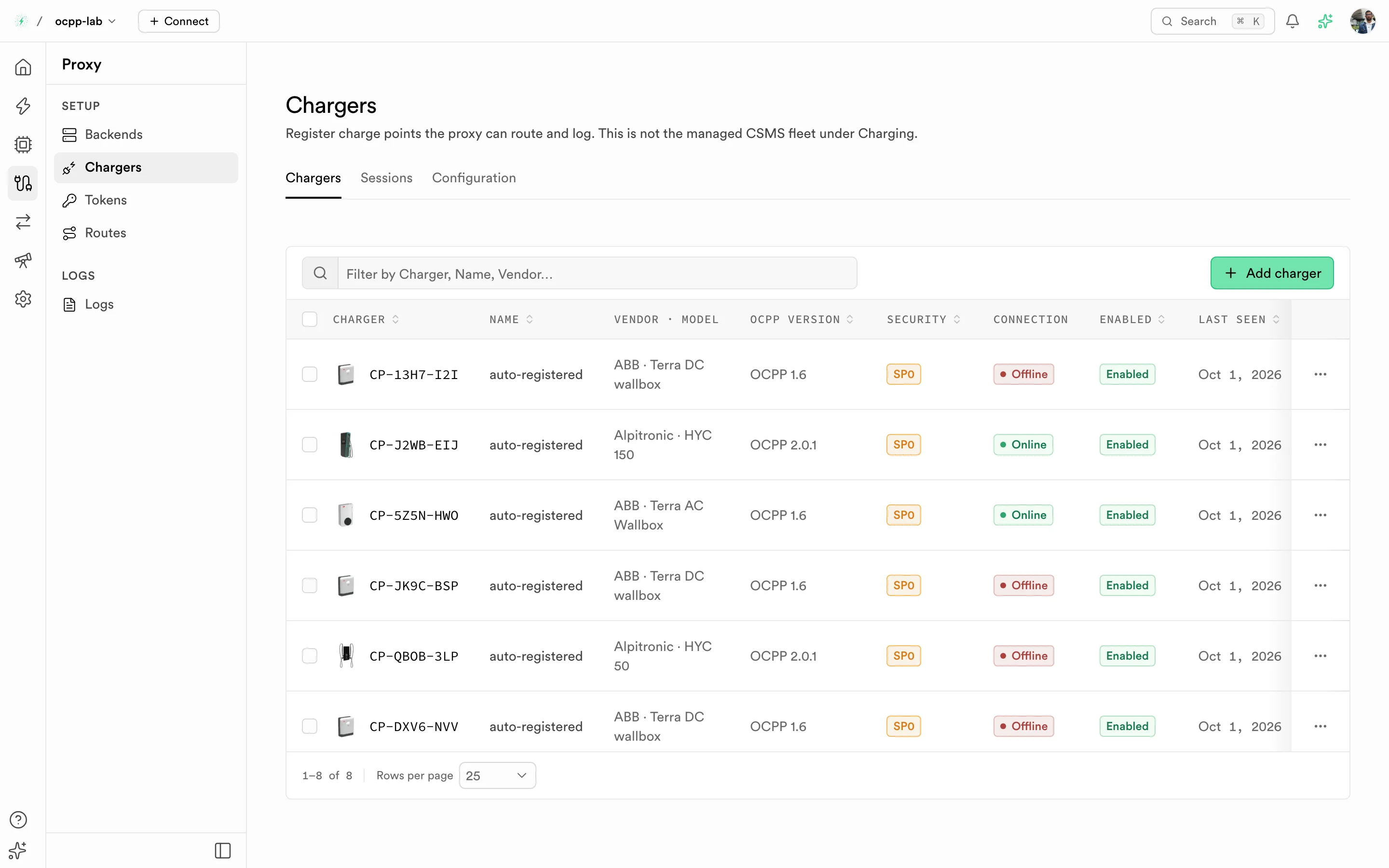This screenshot has width=1389, height=868.
Task: Select the Proxy charger-plug rail icon
Action: pyautogui.click(x=23, y=183)
